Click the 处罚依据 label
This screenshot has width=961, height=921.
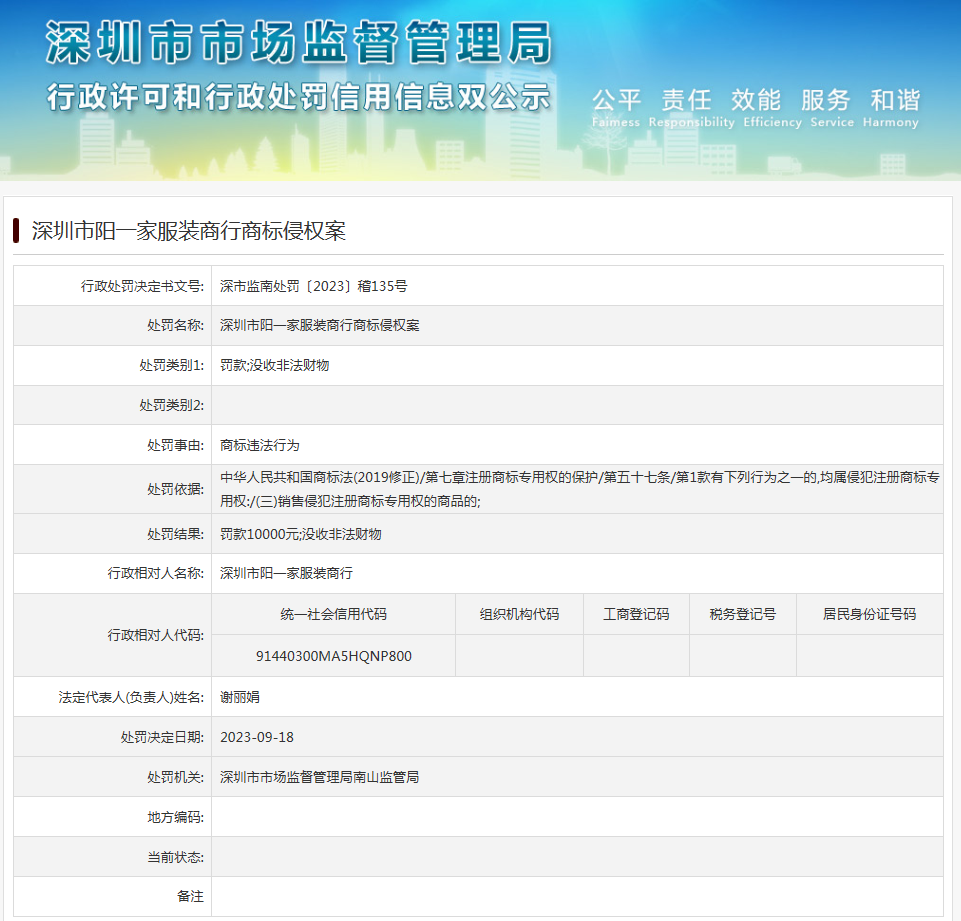(x=175, y=489)
